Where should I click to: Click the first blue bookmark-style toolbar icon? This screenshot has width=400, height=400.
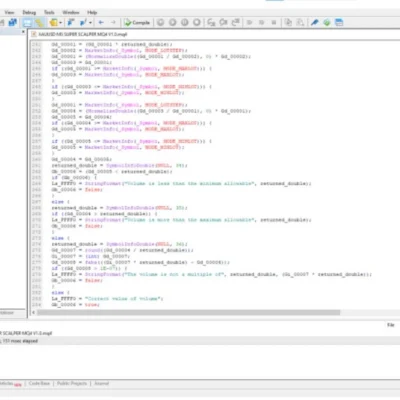point(71,22)
